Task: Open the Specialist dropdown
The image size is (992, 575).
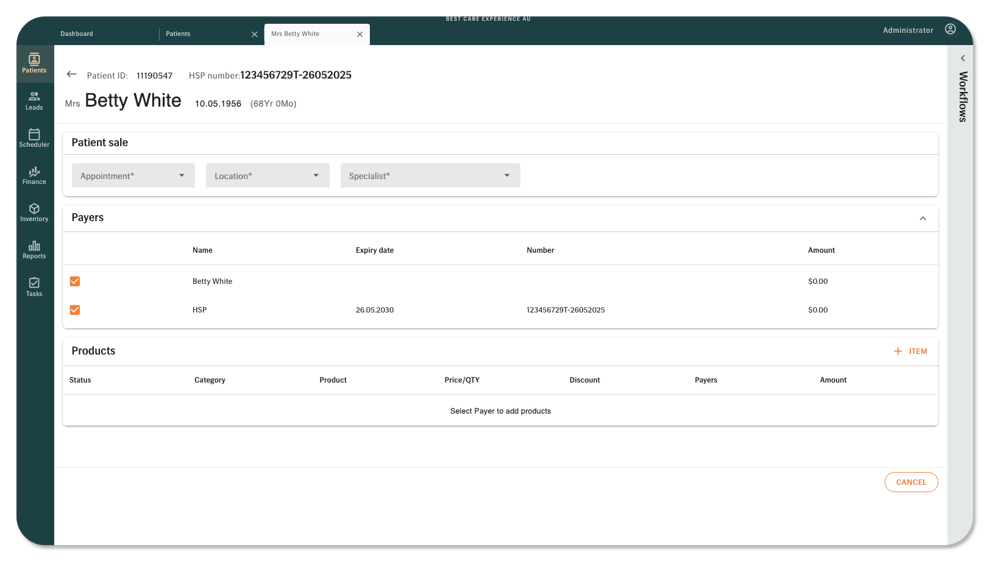Action: click(x=430, y=176)
